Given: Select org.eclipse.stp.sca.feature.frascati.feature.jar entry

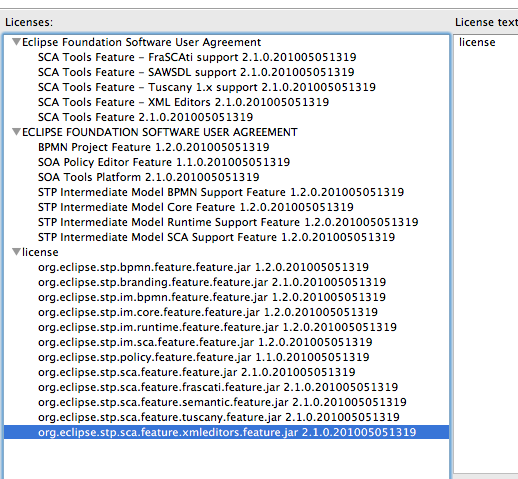Looking at the screenshot, I should click(x=218, y=387).
